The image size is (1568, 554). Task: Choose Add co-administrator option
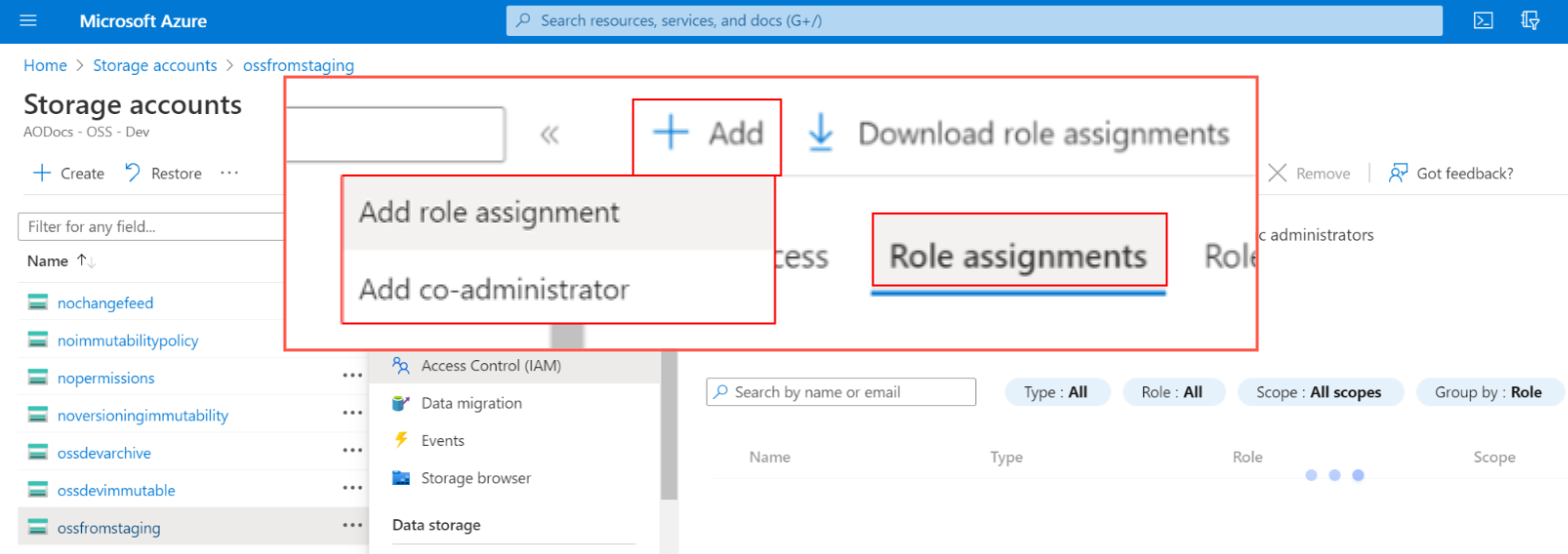pos(494,290)
